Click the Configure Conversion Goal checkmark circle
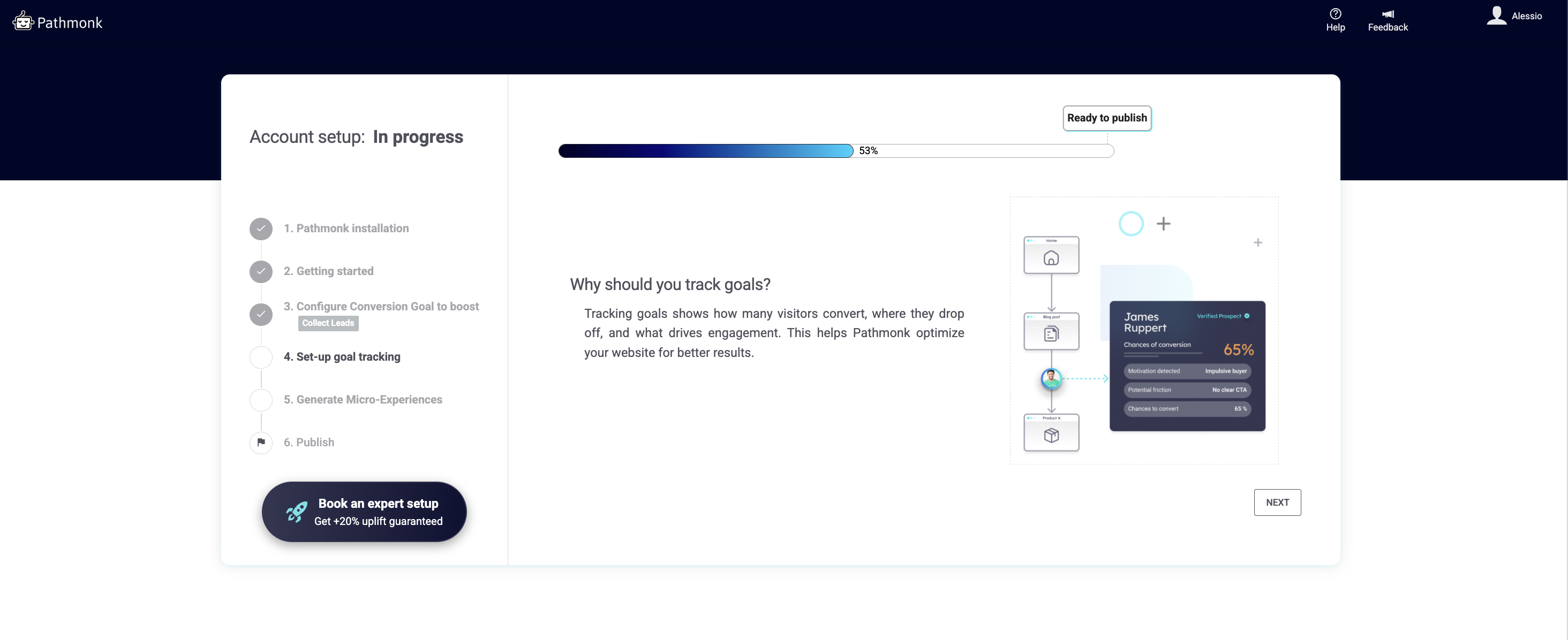Screen dimensions: 1568x640 click(260, 314)
